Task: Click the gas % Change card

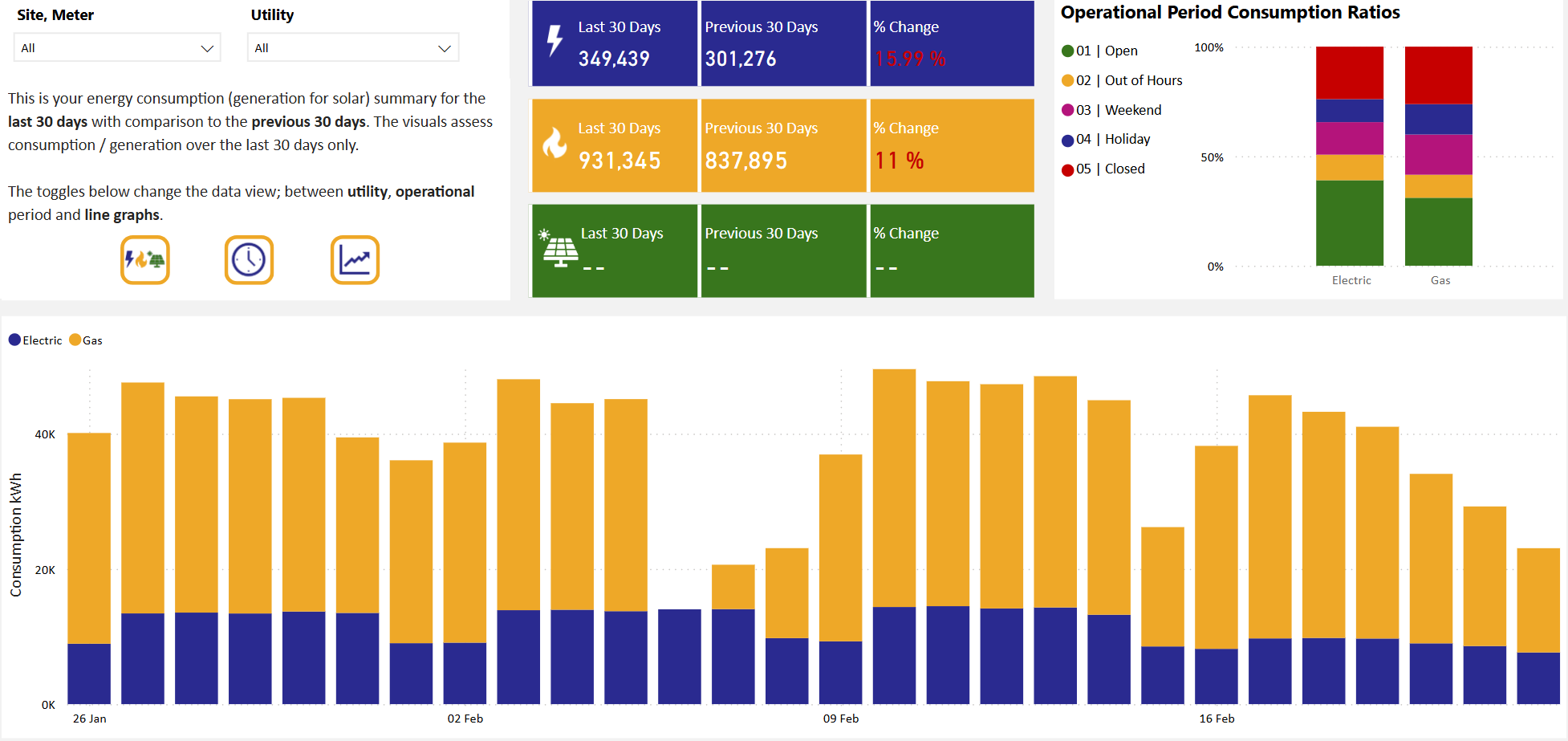Action: click(x=952, y=146)
